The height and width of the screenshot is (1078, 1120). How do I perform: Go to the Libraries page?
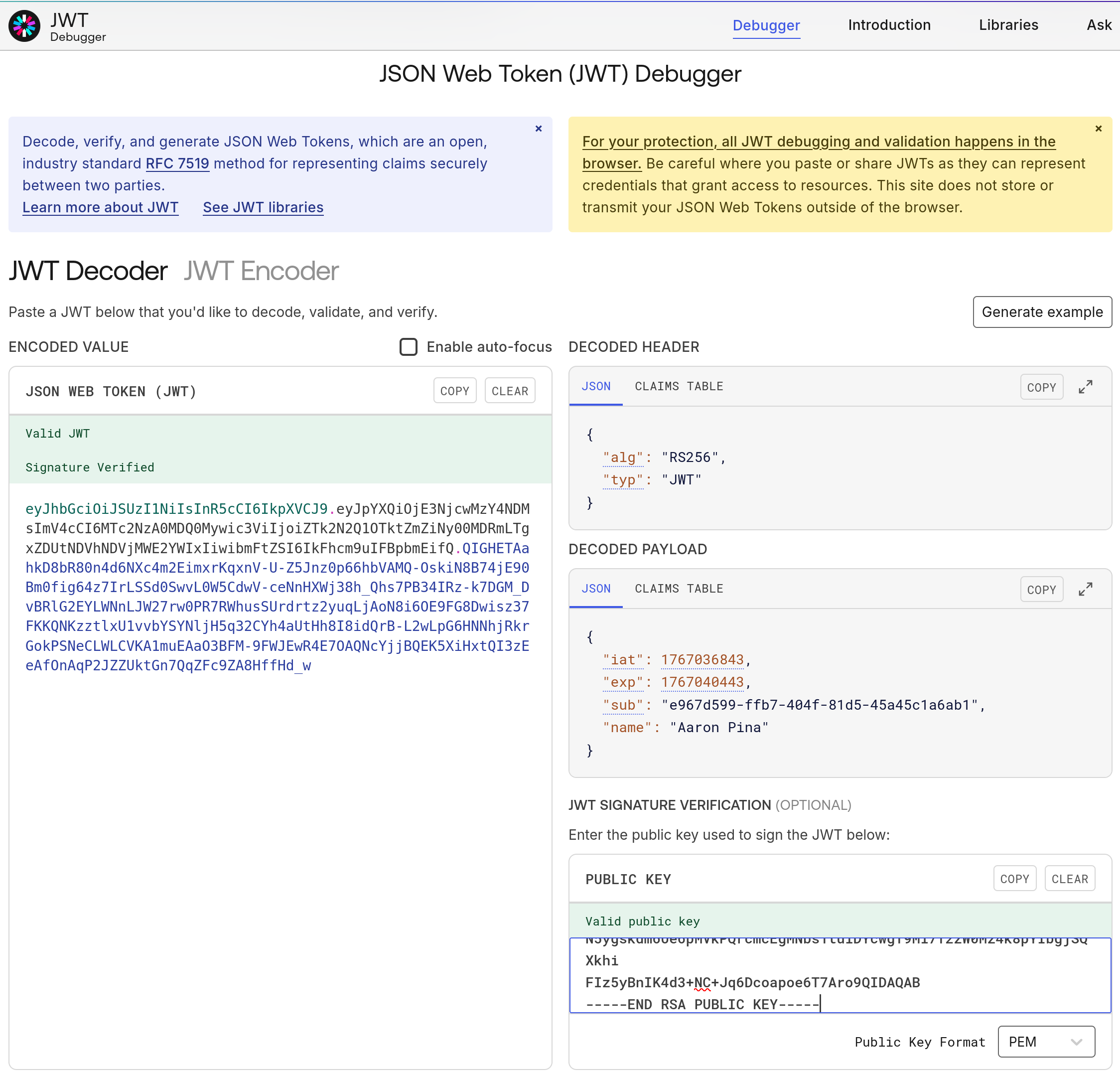click(1008, 25)
